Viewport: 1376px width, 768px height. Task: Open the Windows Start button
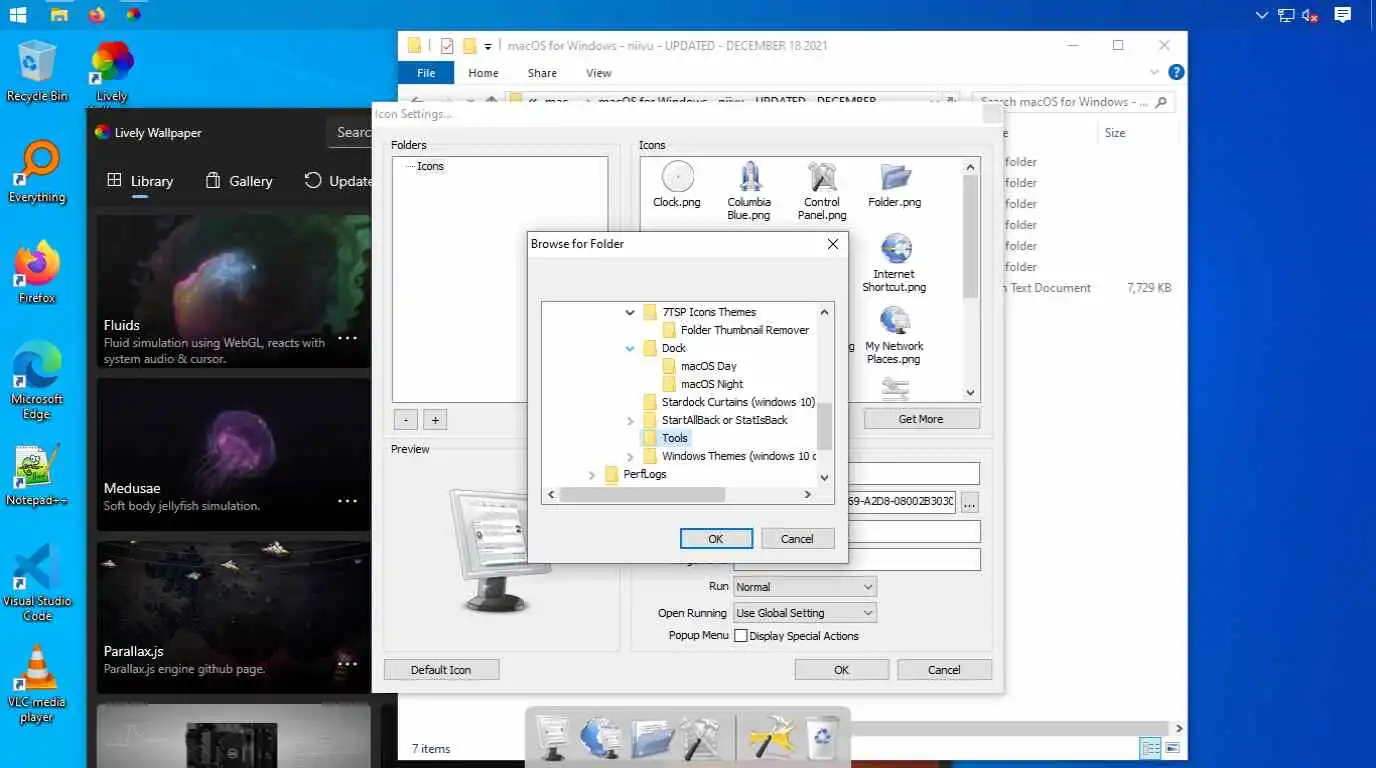pos(18,14)
